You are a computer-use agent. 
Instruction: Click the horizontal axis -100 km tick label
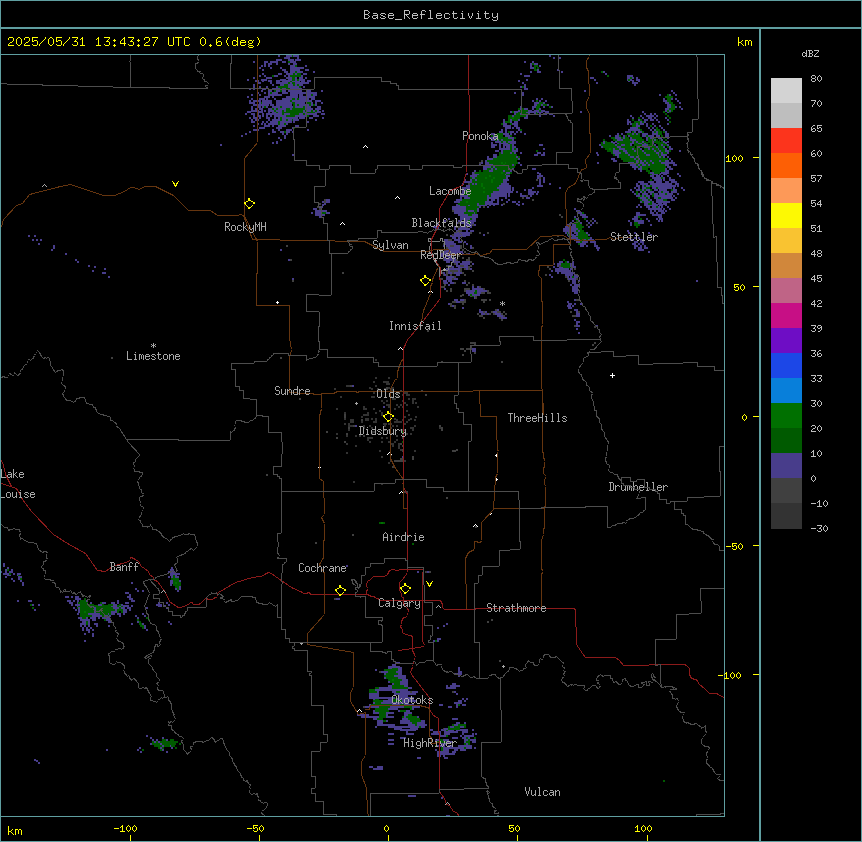[x=125, y=828]
